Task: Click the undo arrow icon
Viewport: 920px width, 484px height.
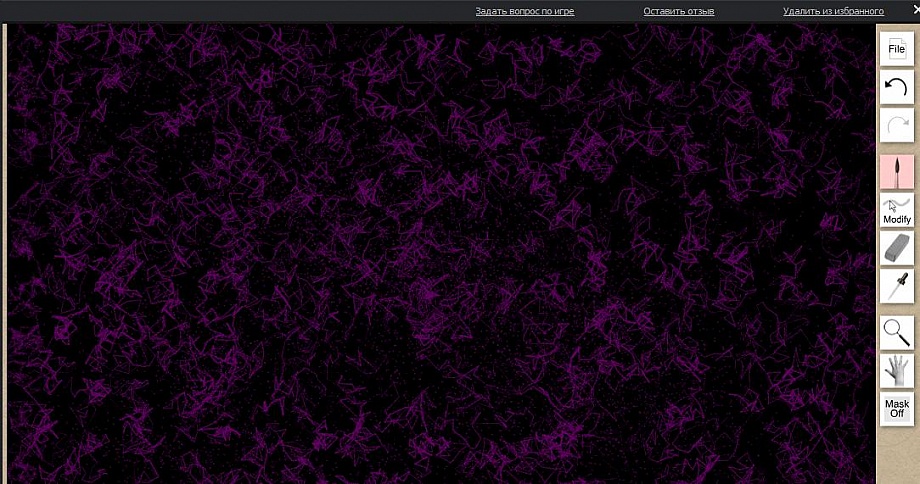Action: [897, 87]
